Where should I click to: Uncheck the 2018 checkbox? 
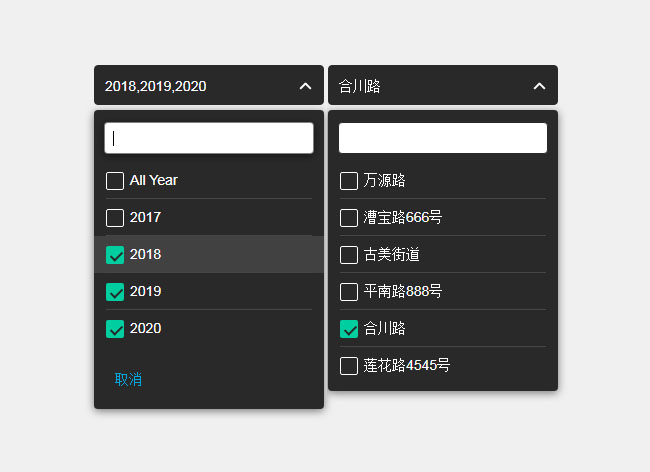115,255
